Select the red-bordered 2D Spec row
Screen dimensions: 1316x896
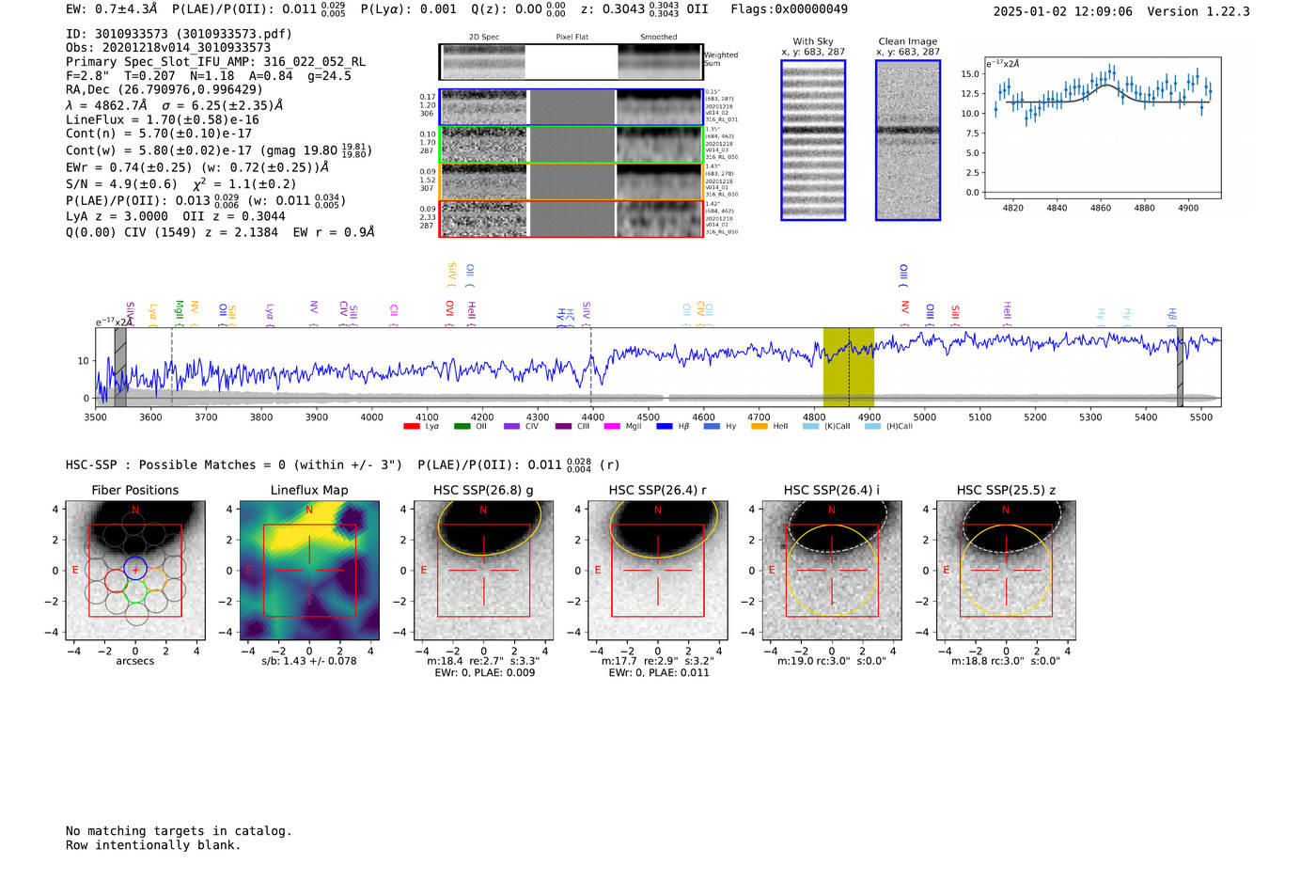pos(572,218)
